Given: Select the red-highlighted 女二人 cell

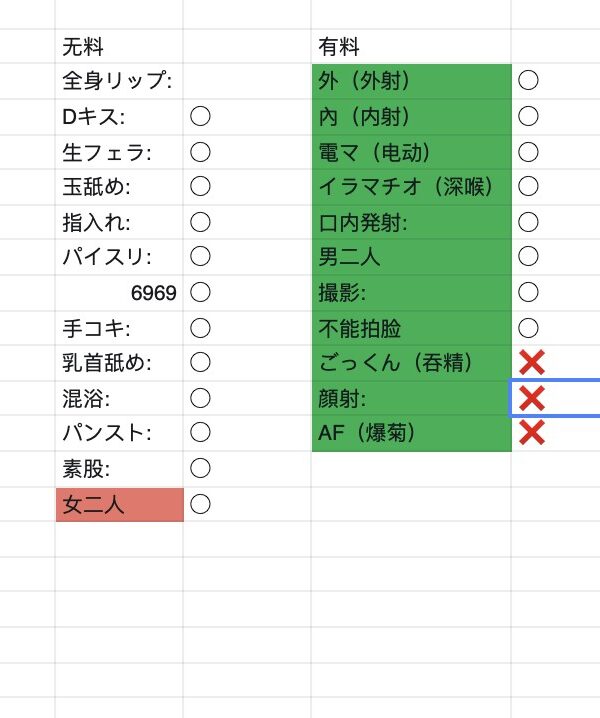Looking at the screenshot, I should click(x=118, y=504).
